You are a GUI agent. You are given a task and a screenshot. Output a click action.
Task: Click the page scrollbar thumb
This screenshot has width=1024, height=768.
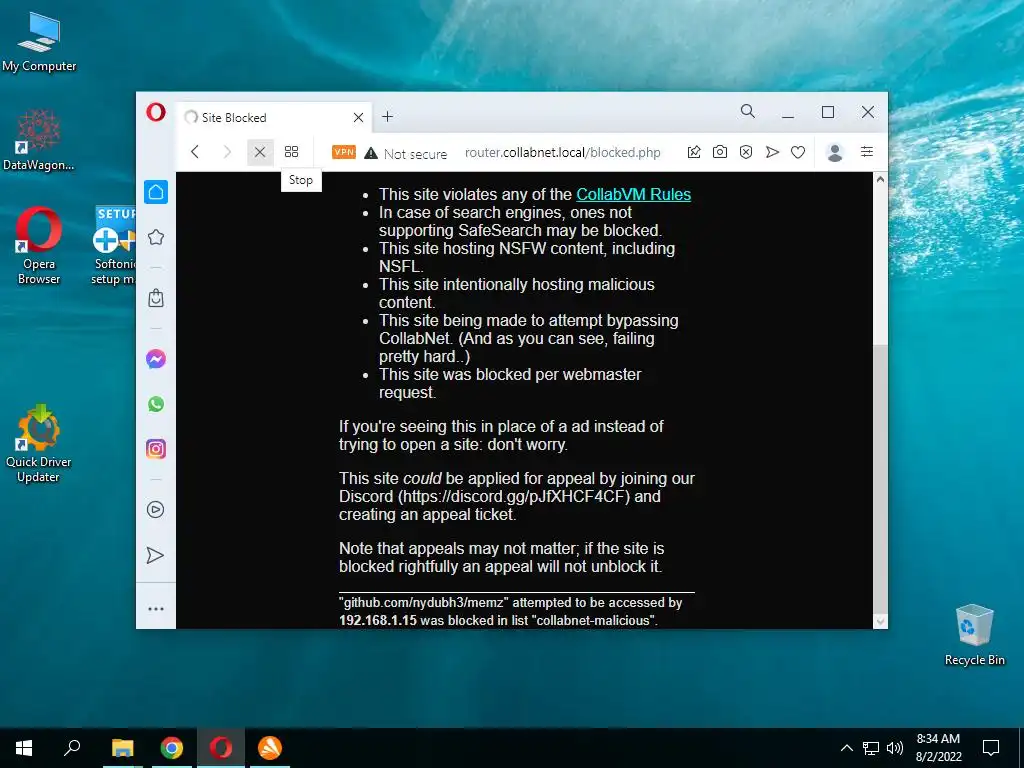(x=880, y=479)
